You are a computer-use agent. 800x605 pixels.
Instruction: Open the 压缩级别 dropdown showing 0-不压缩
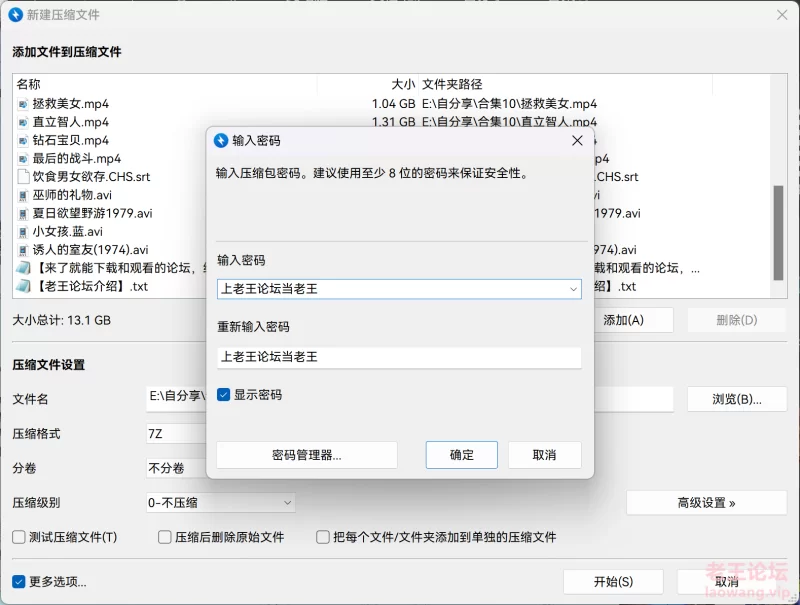220,503
